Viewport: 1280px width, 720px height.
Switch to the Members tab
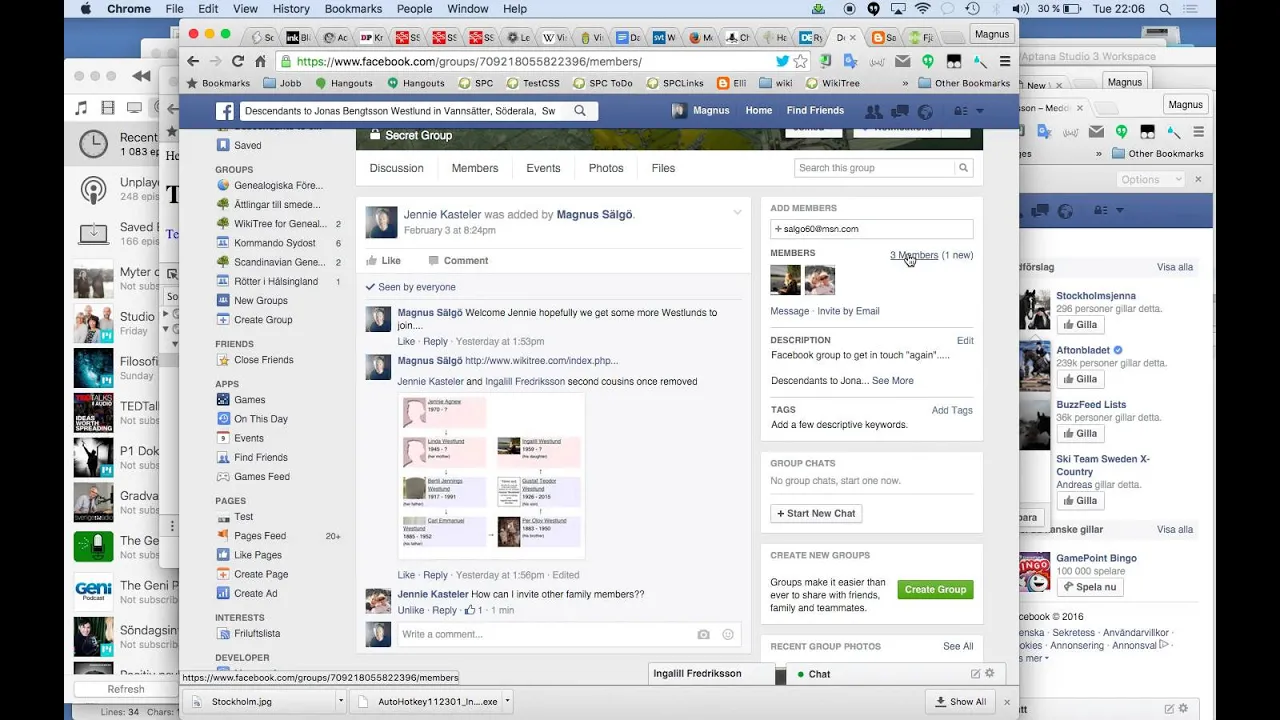pos(475,168)
